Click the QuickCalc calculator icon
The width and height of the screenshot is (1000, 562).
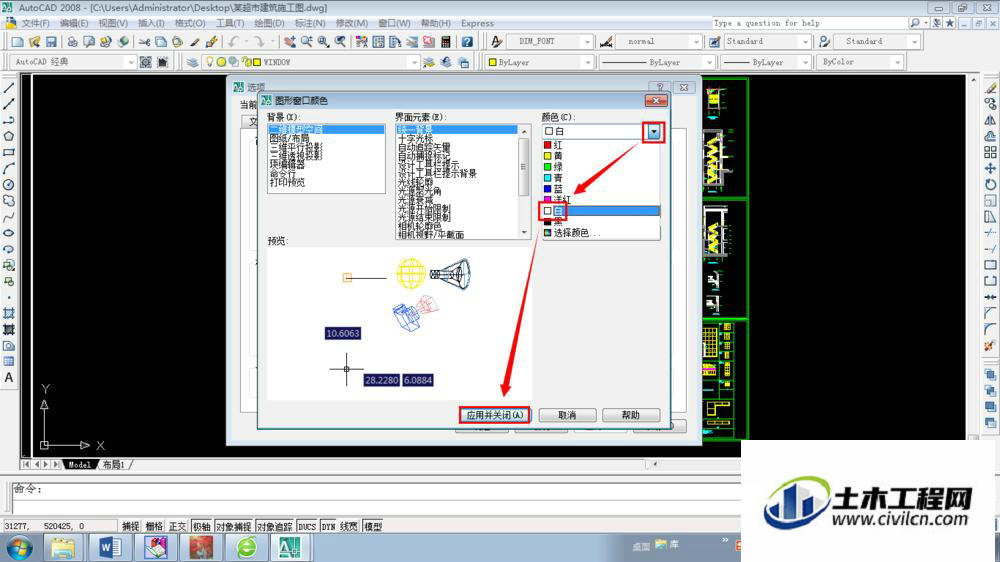(446, 42)
